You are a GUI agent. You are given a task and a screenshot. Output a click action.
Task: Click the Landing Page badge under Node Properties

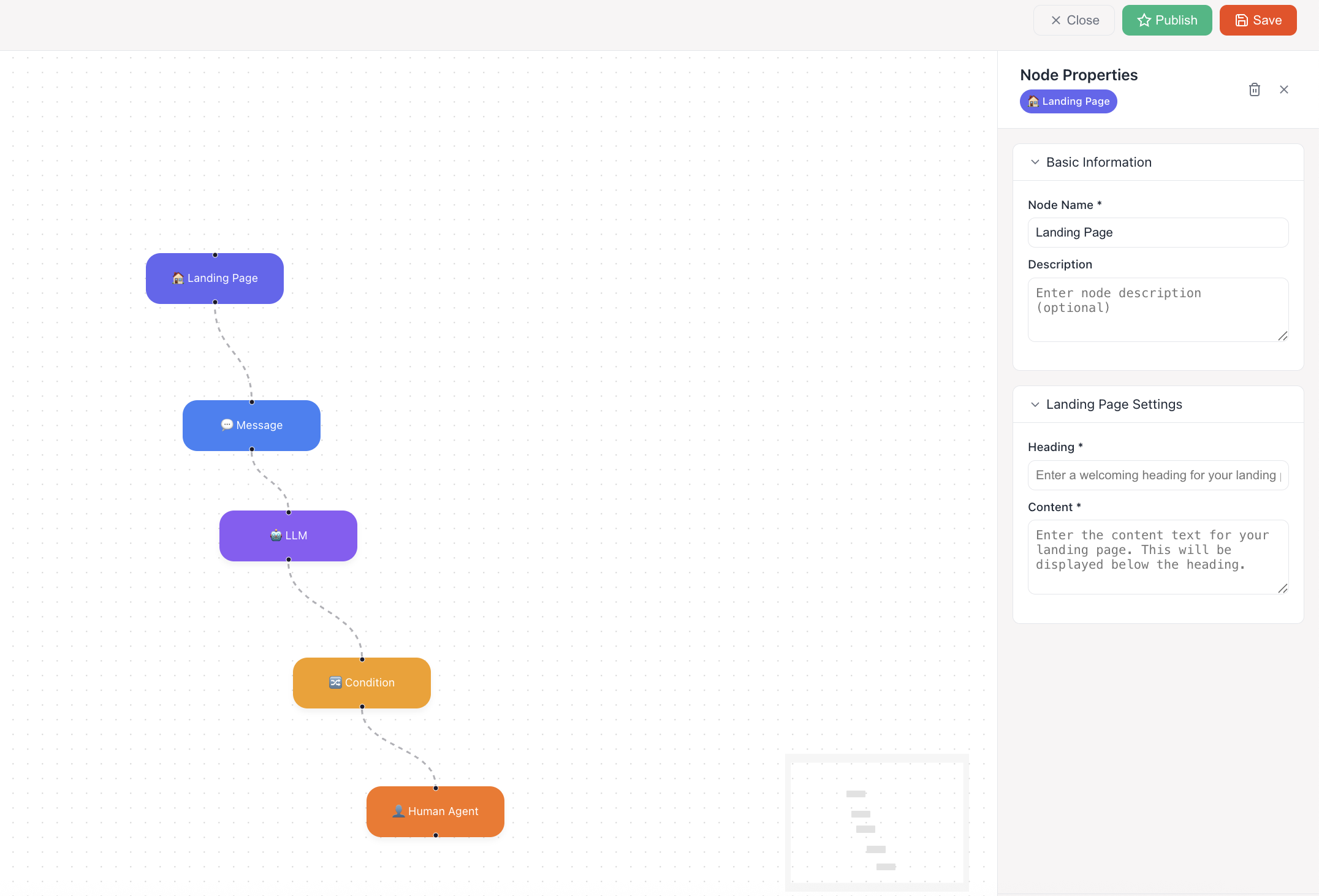1068,101
